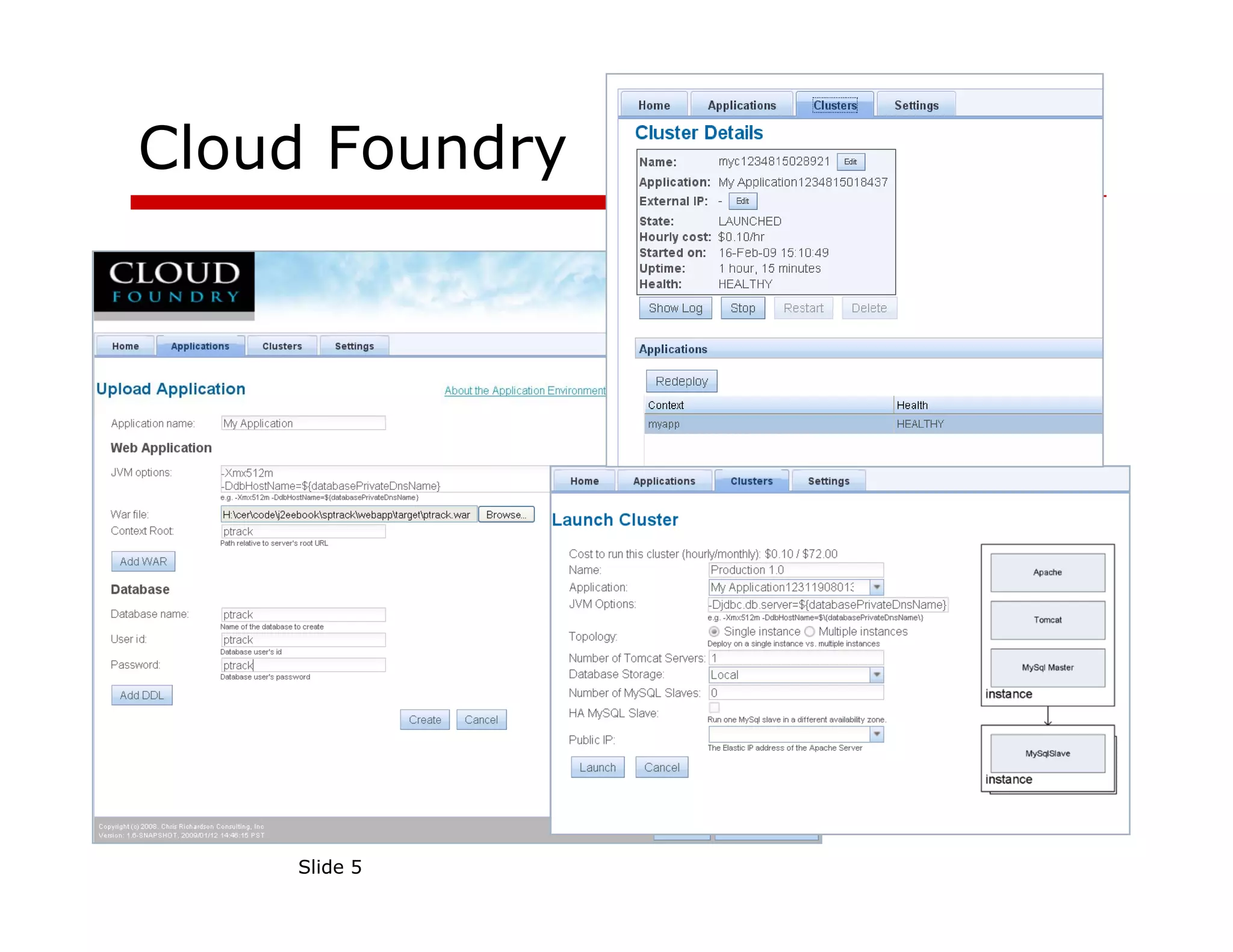This screenshot has height=952, width=1233.
Task: Click the Password input field
Action: pyautogui.click(x=303, y=665)
